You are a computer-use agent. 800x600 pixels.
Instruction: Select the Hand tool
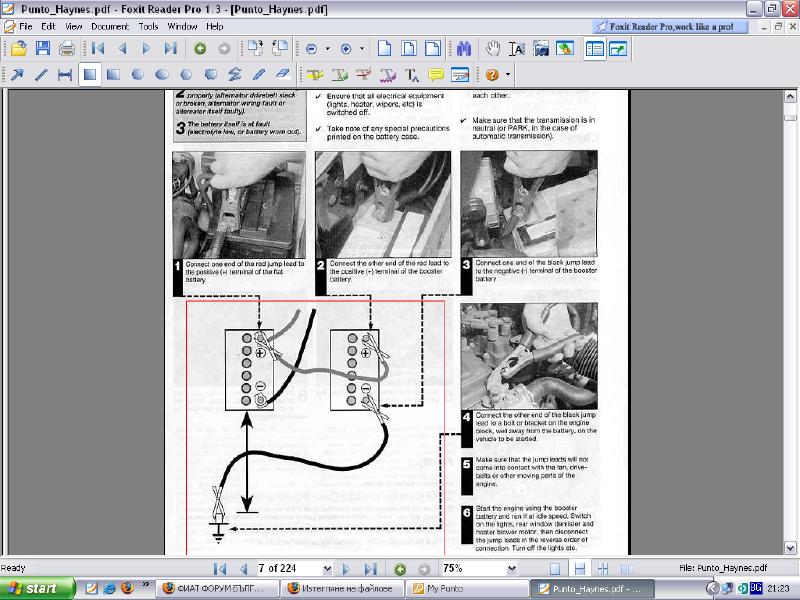click(493, 48)
